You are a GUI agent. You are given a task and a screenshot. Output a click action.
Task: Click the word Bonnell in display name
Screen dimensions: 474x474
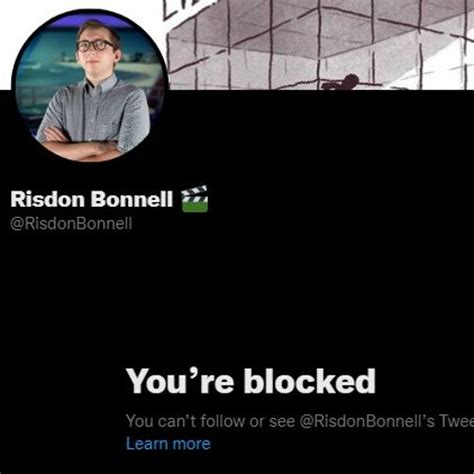pyautogui.click(x=132, y=199)
